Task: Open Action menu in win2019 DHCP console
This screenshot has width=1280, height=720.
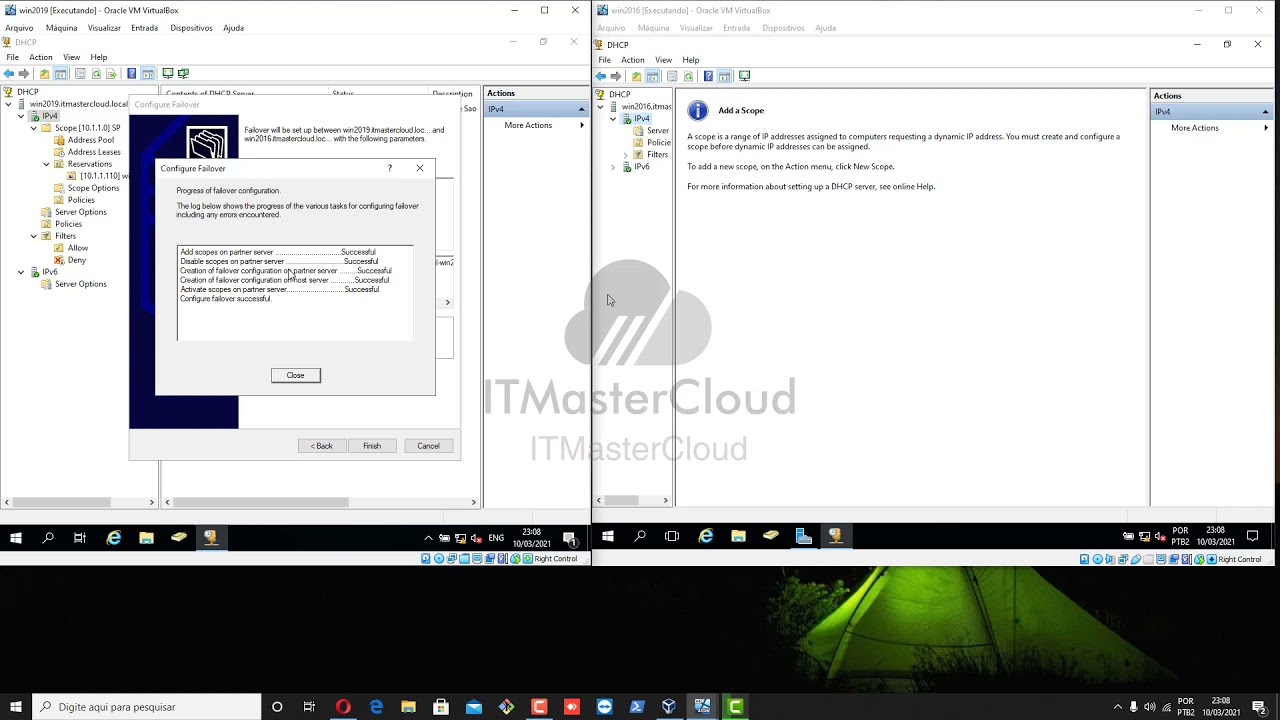Action: 40,57
